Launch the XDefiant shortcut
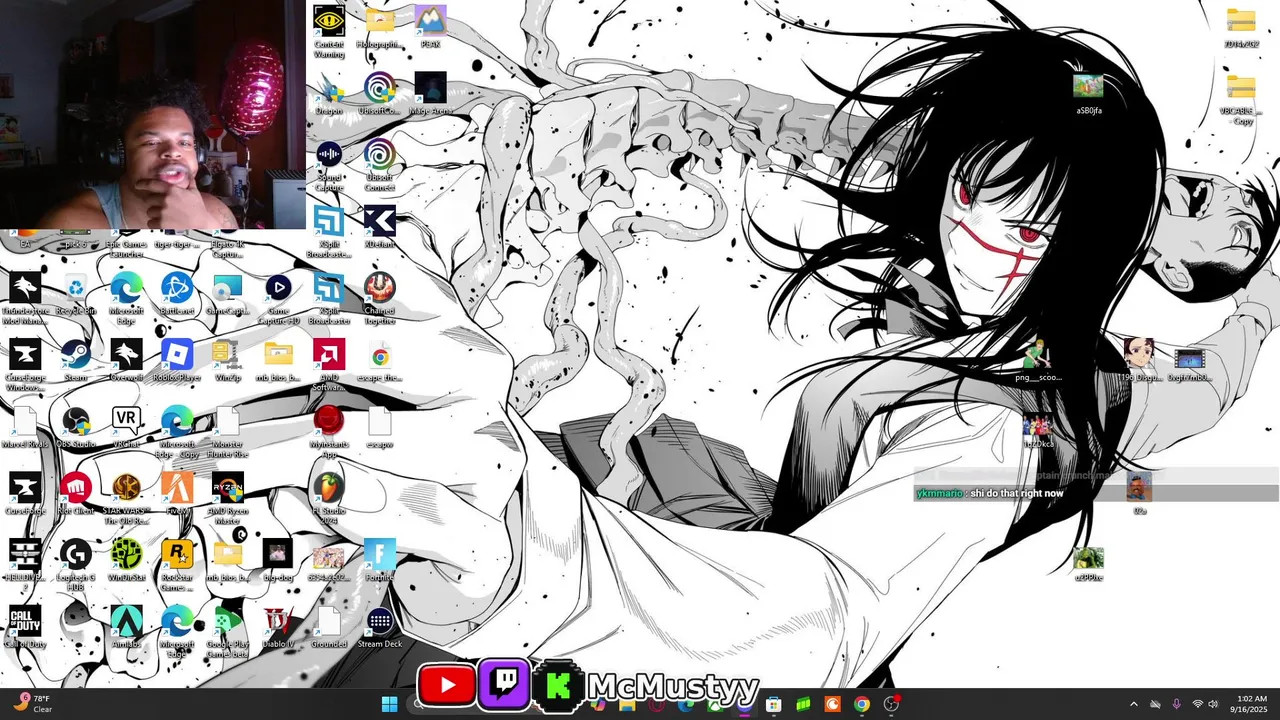The width and height of the screenshot is (1280, 720). (379, 227)
